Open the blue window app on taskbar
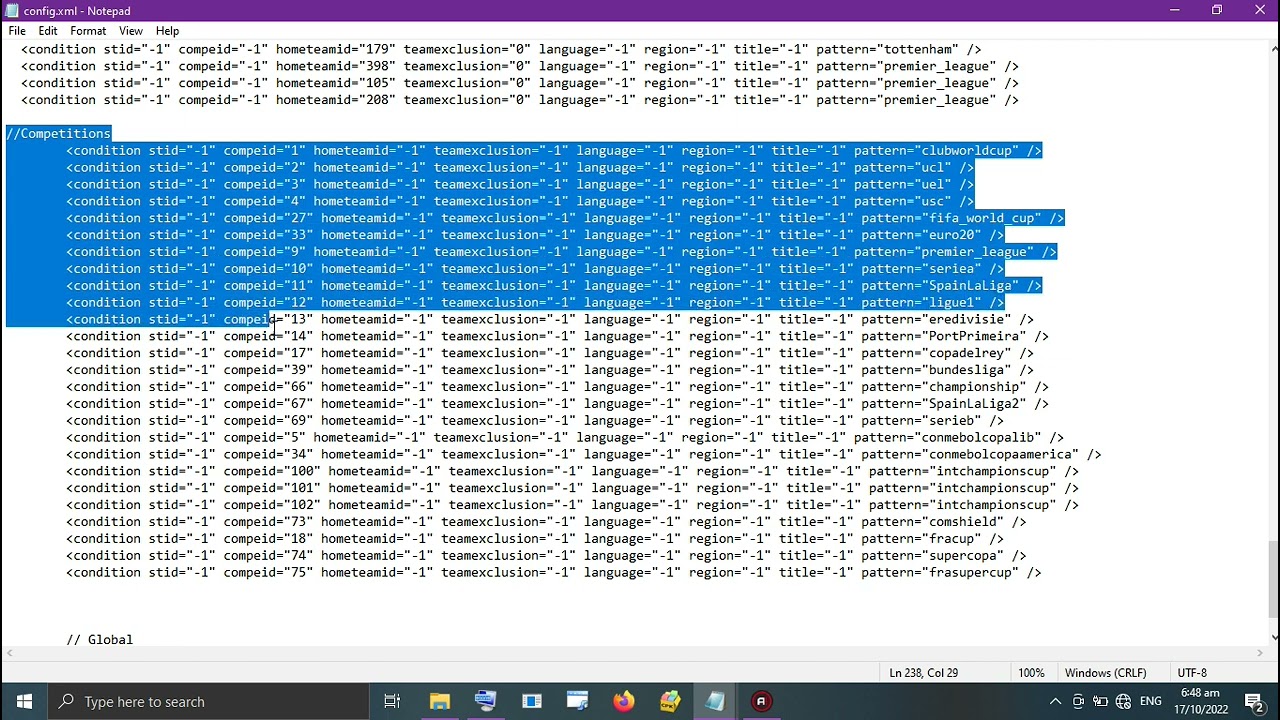 [x=531, y=701]
